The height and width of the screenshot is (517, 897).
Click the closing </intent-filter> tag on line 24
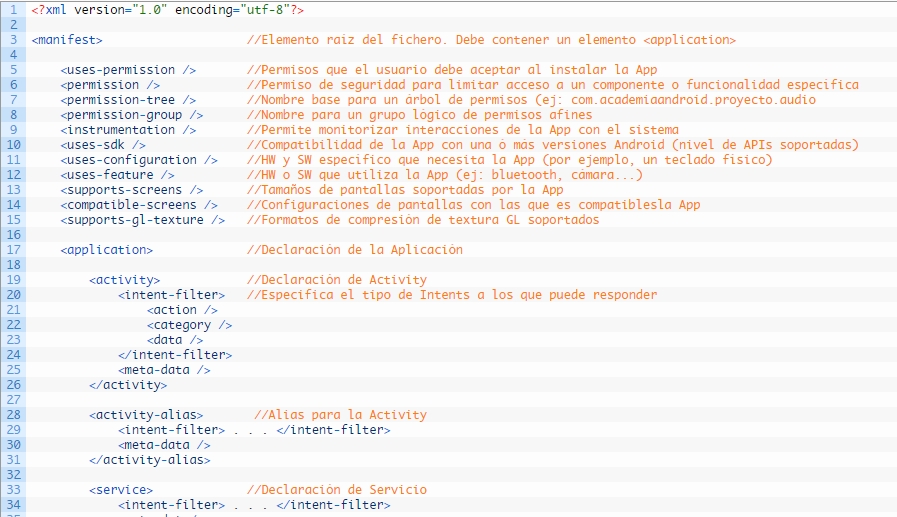click(x=175, y=355)
